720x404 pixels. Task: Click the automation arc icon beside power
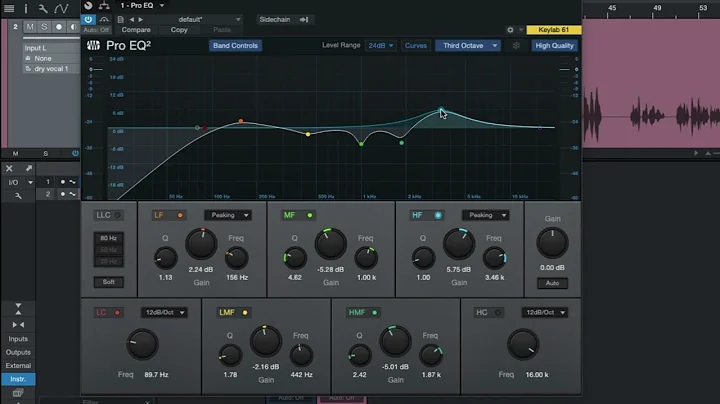[104, 19]
